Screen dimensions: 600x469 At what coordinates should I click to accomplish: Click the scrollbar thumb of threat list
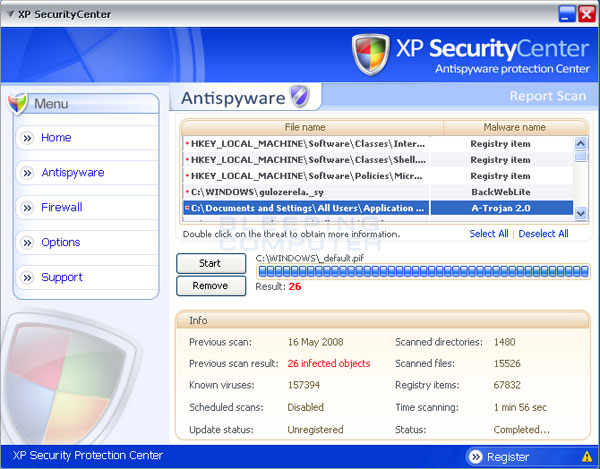tap(580, 156)
